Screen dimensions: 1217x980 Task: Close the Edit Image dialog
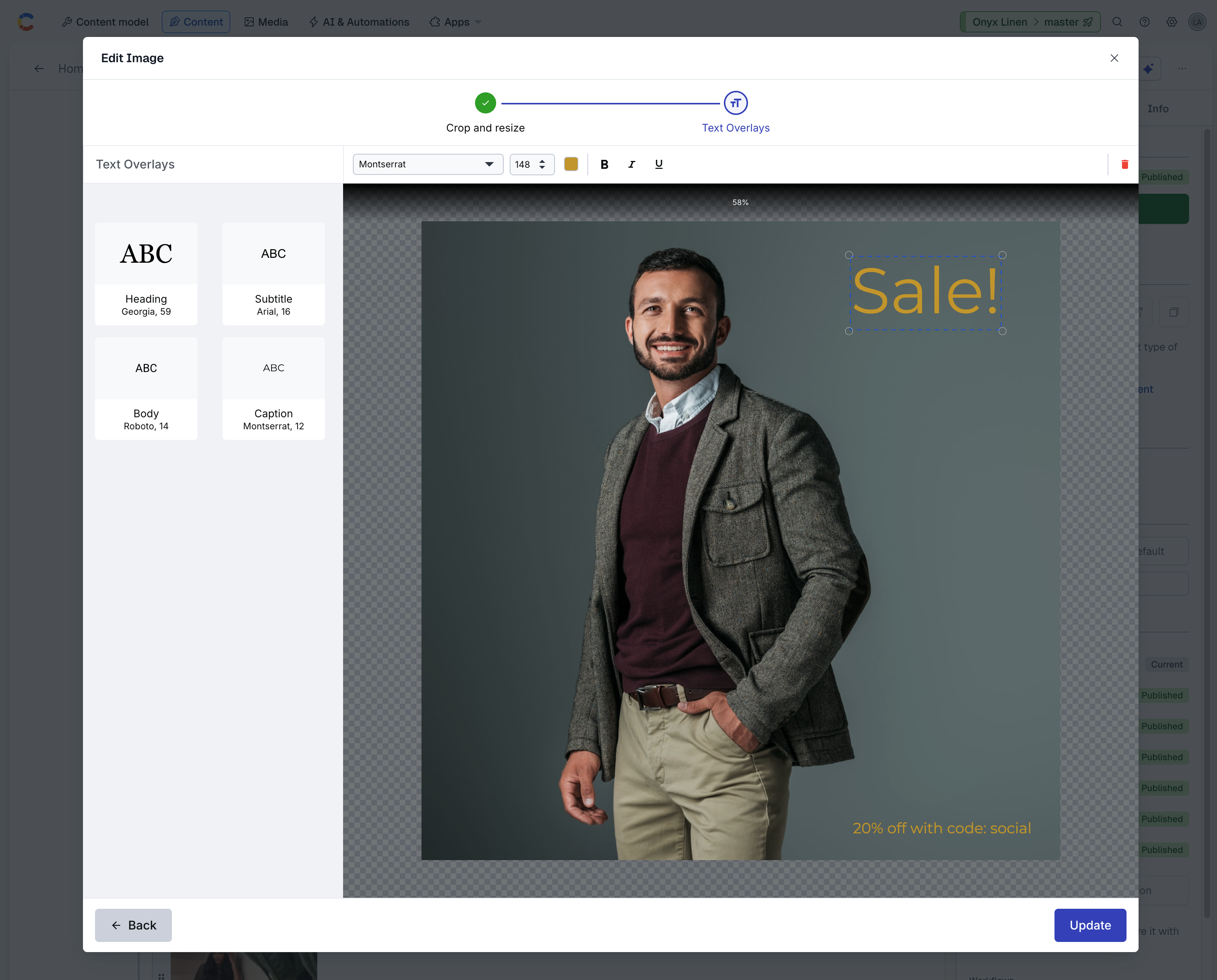pos(1114,58)
